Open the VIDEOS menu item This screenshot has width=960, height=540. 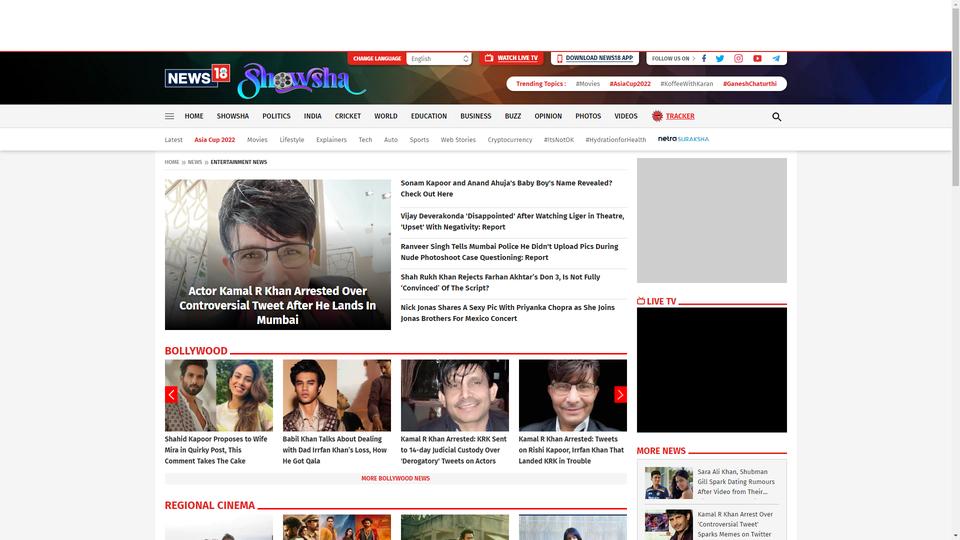(x=626, y=116)
